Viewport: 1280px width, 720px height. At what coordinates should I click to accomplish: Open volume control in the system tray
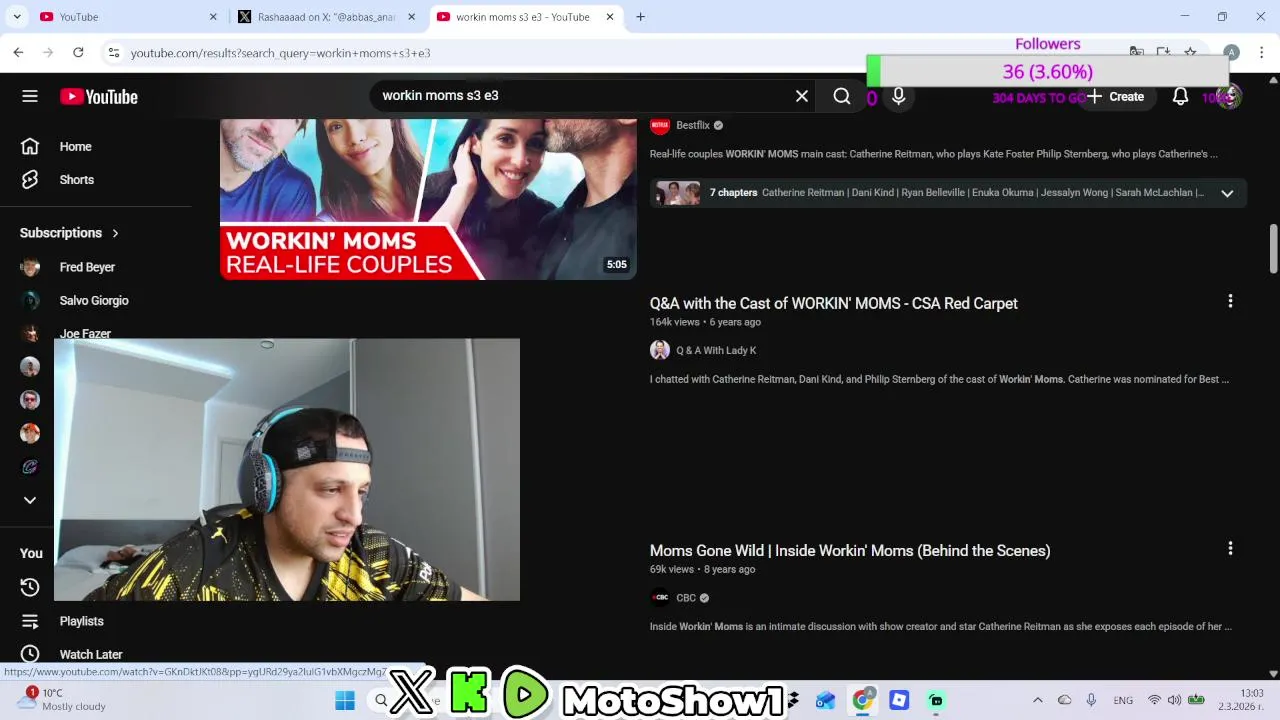pos(1174,700)
